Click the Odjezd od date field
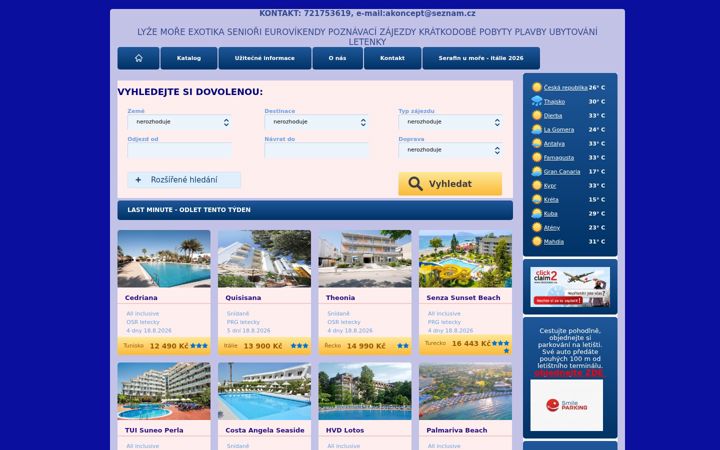The height and width of the screenshot is (450, 720). click(180, 150)
